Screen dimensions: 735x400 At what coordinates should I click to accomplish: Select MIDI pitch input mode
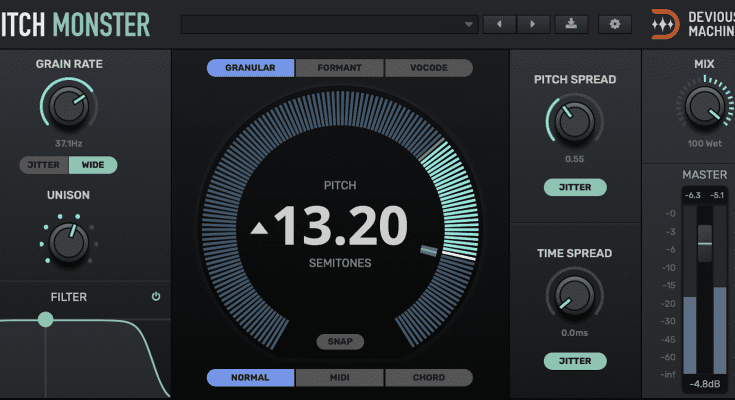(x=339, y=378)
